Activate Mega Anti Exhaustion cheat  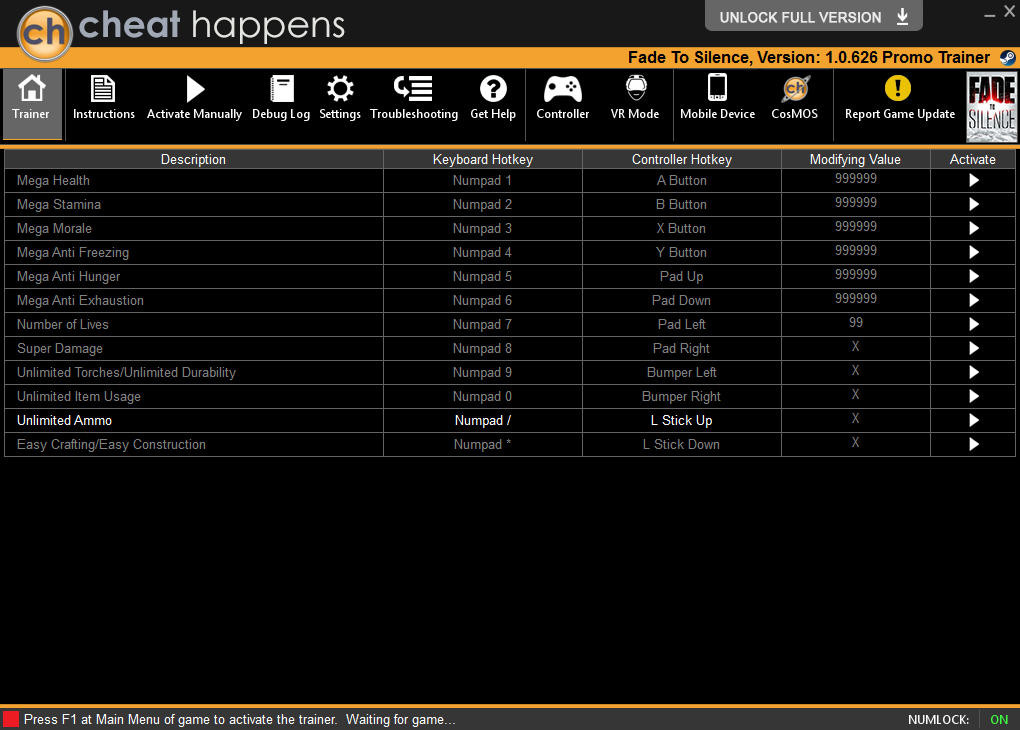coord(973,301)
